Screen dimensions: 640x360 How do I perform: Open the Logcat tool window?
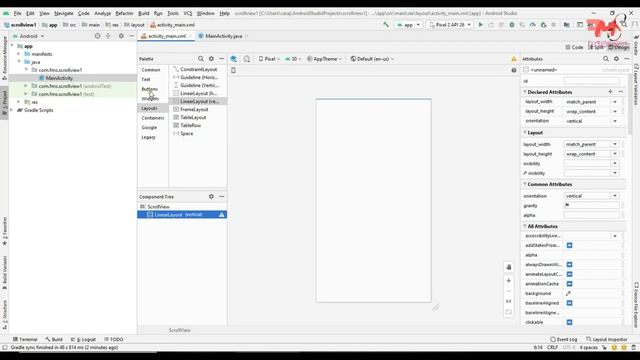coord(84,339)
